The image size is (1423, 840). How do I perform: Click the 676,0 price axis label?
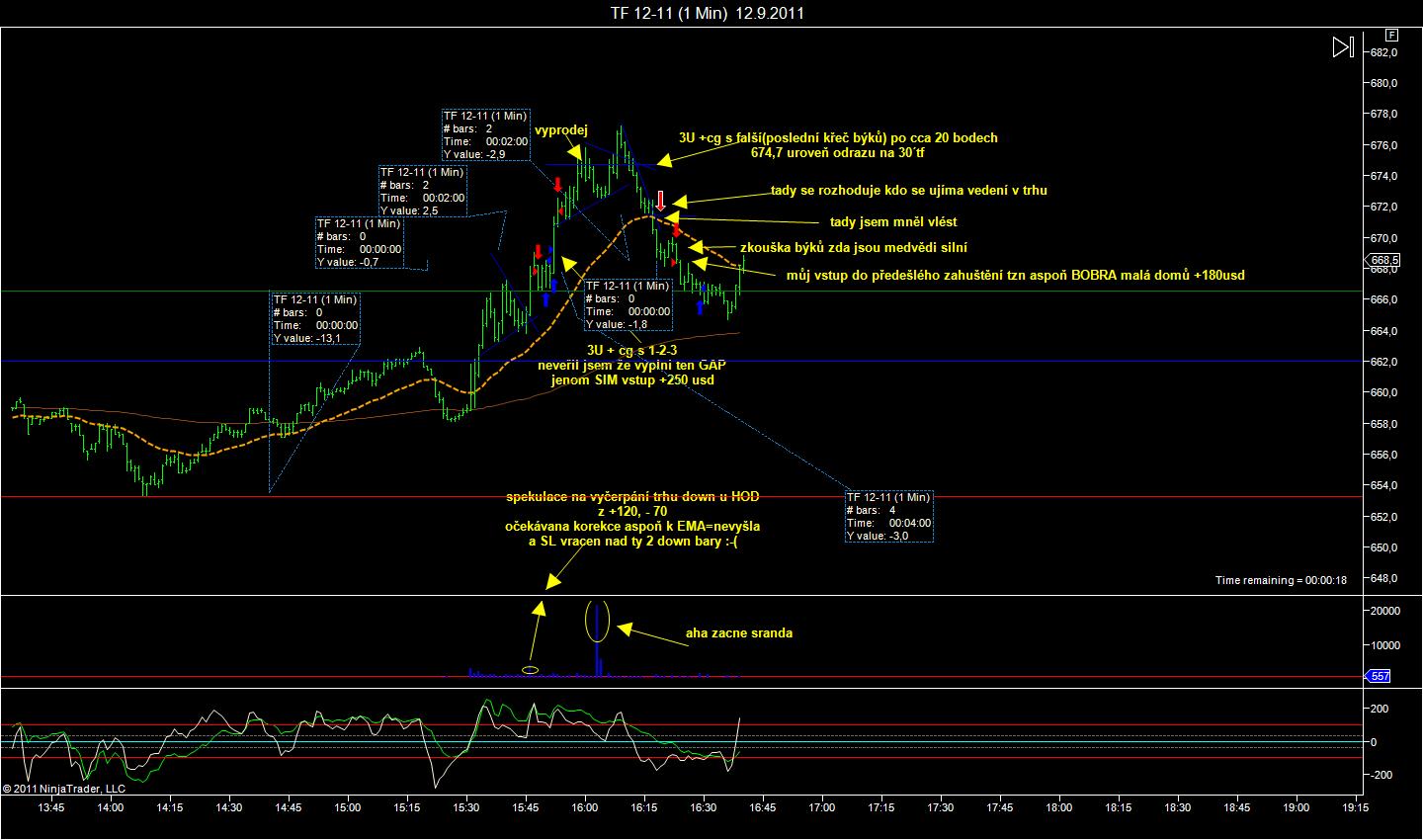click(x=1382, y=145)
